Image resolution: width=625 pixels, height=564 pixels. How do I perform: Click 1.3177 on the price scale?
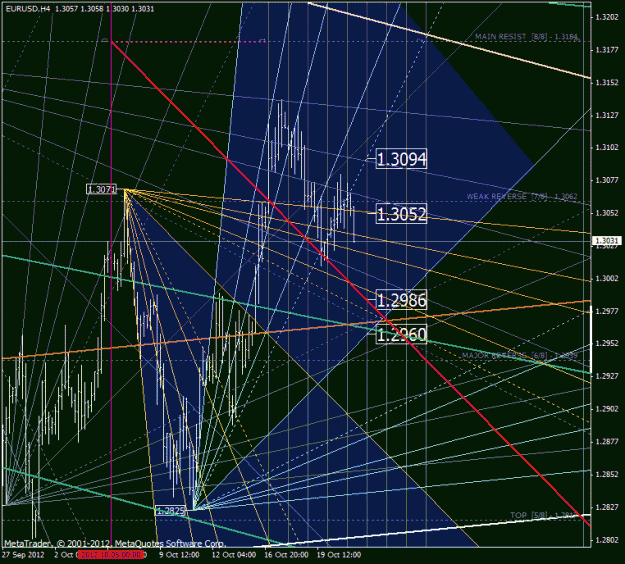click(607, 50)
